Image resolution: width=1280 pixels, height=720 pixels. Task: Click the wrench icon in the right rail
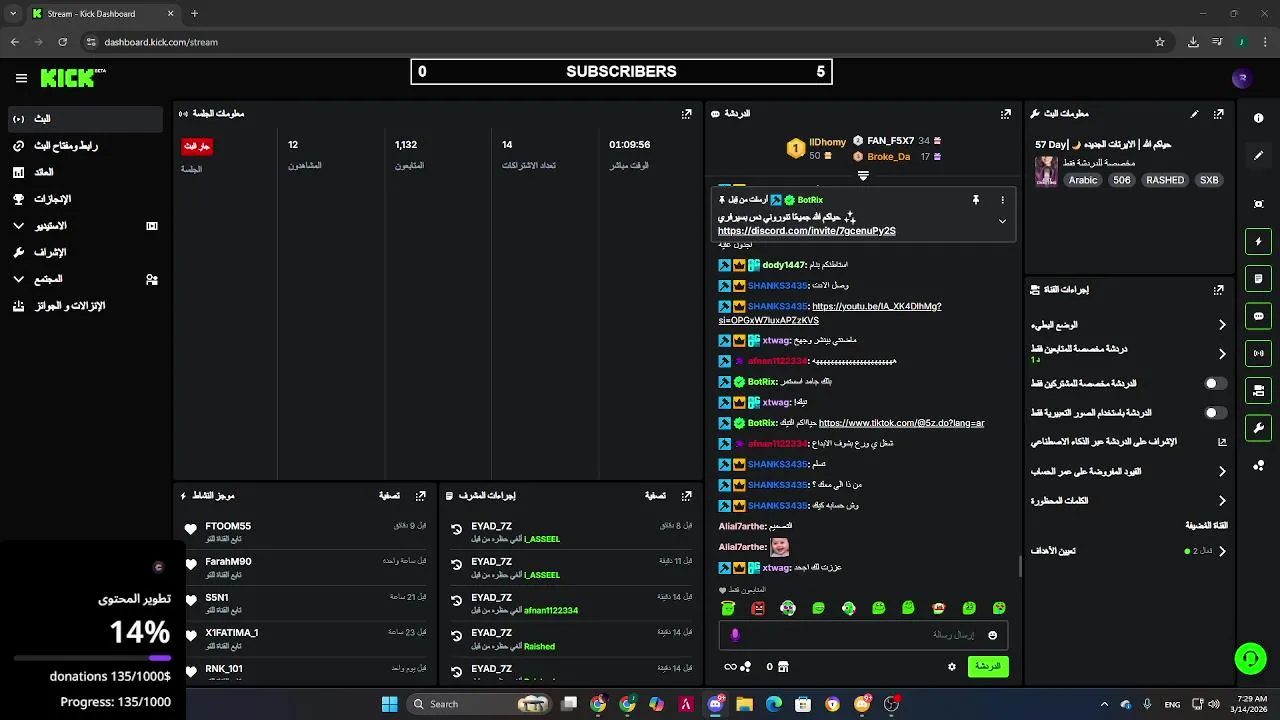(x=1258, y=428)
